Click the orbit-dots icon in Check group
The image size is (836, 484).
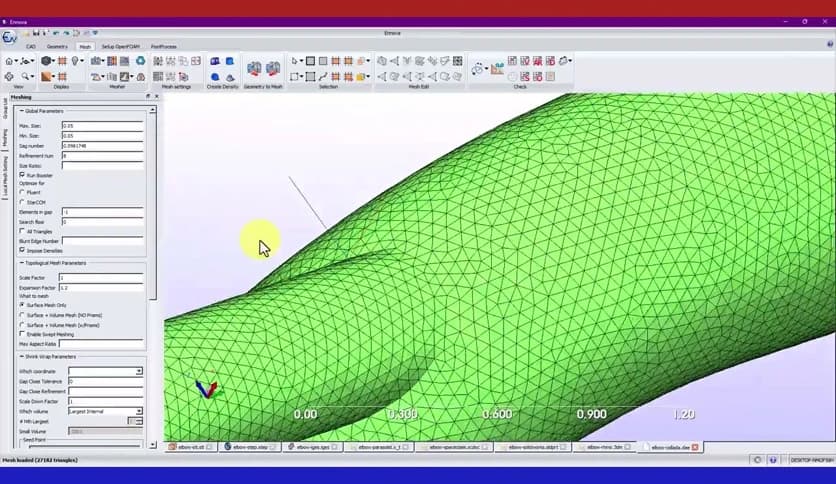click(x=478, y=69)
